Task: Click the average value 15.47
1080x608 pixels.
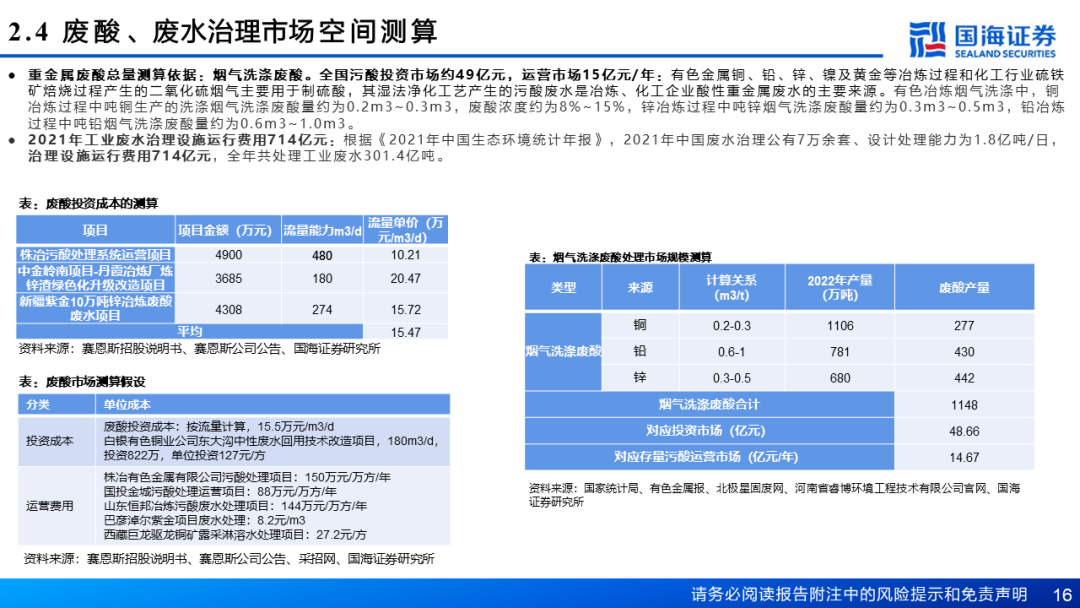Action: coord(405,332)
